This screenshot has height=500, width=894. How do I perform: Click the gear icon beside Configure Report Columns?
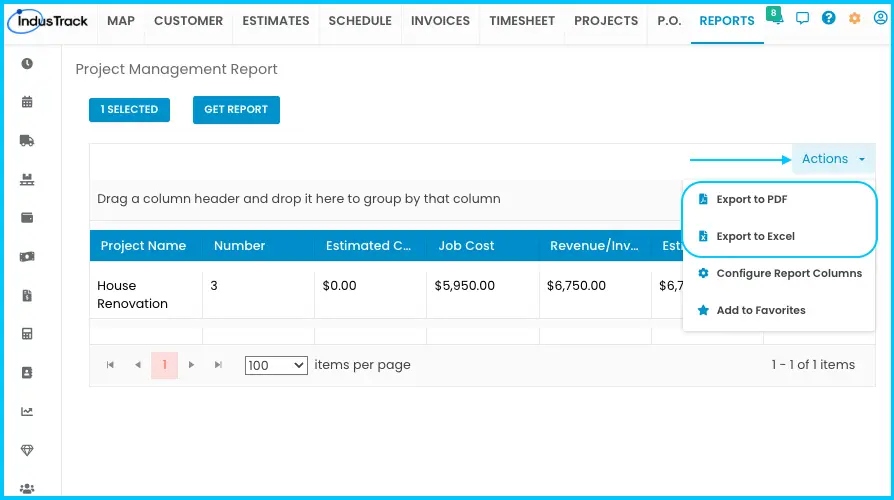coord(703,273)
